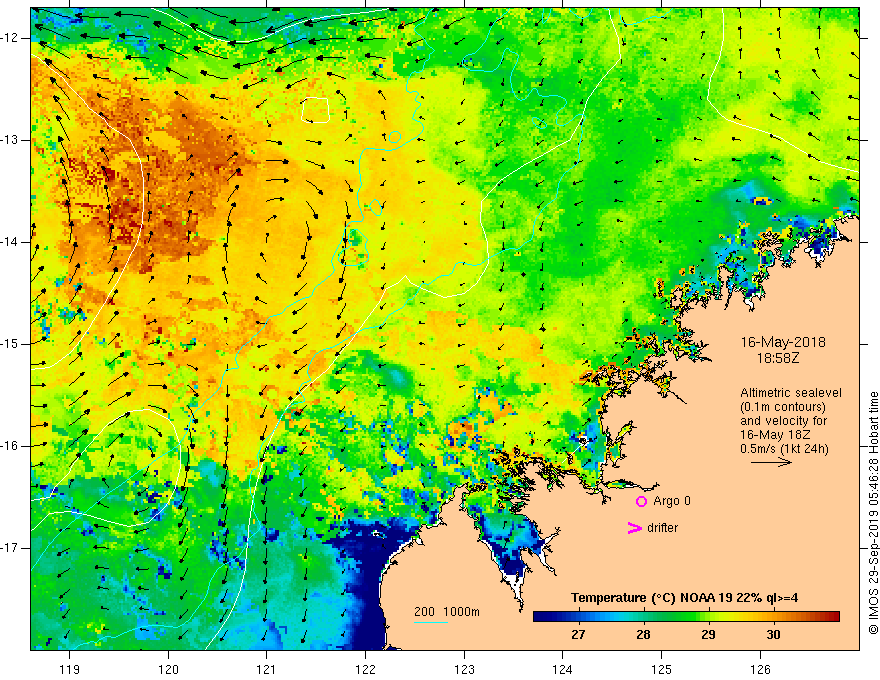Click the colorbar tick label 27
This screenshot has height=680, width=880.
coord(578,635)
